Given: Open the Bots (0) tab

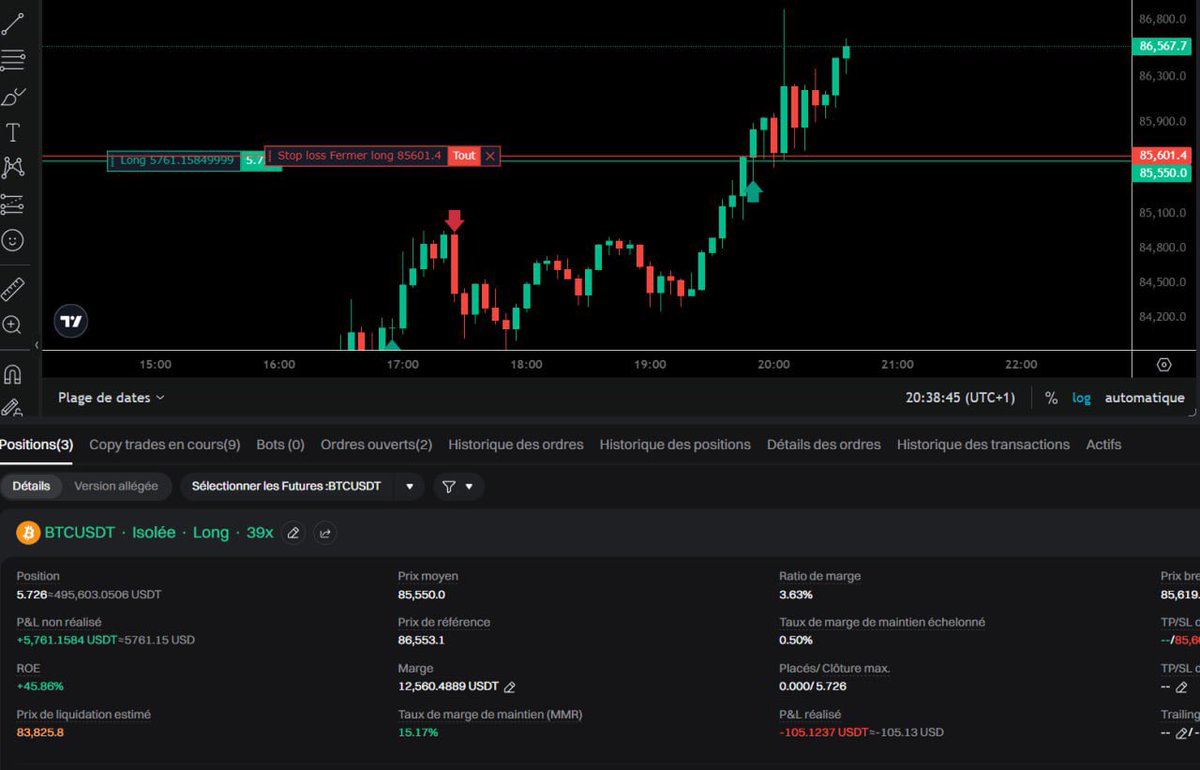Looking at the screenshot, I should click(281, 444).
